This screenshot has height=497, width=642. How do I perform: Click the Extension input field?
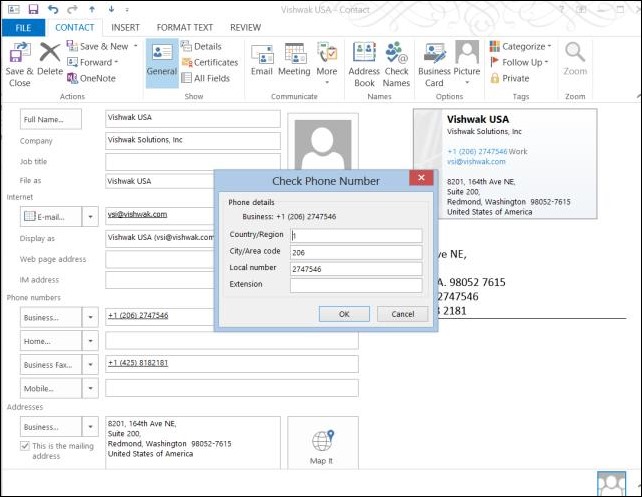(356, 285)
